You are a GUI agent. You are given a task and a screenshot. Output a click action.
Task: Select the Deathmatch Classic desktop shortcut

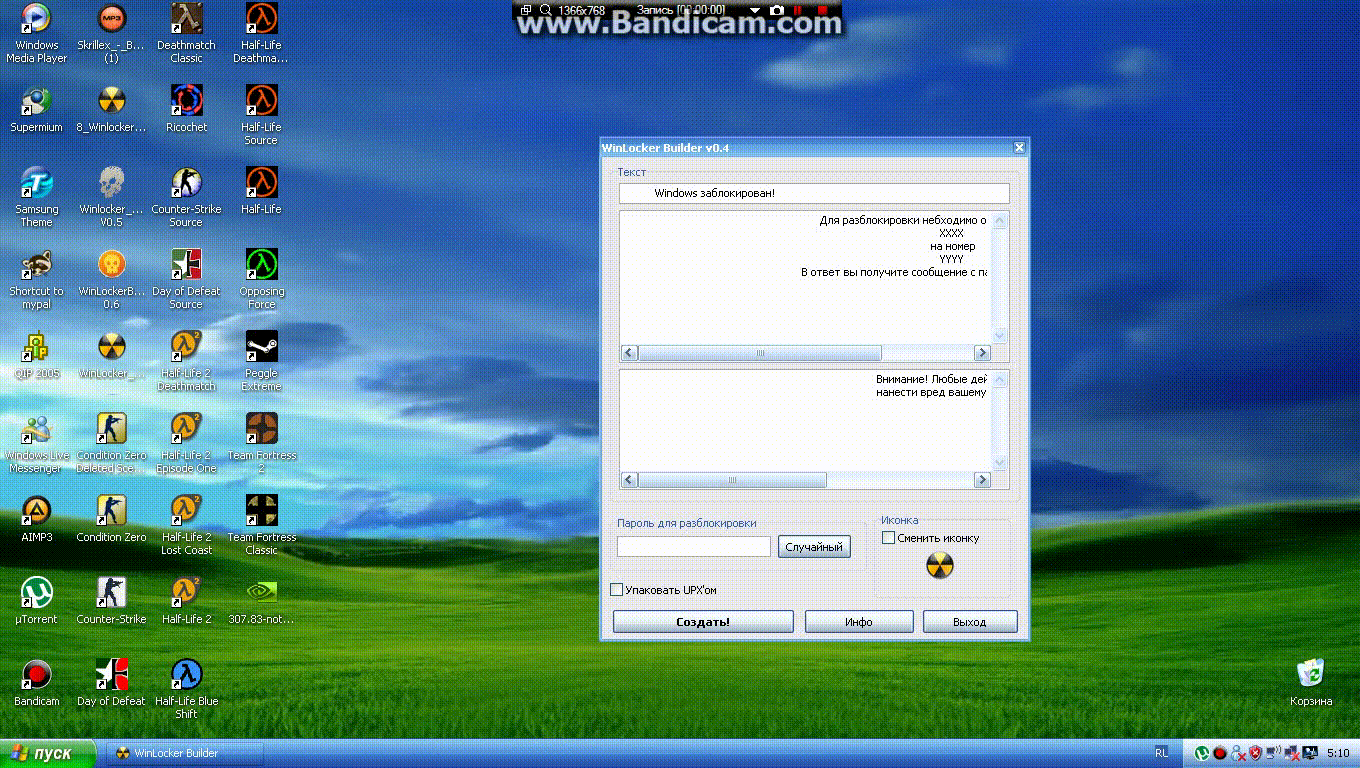[186, 32]
